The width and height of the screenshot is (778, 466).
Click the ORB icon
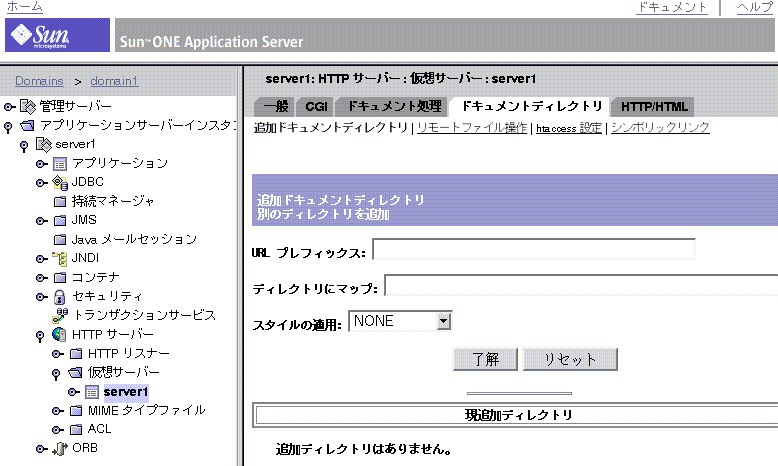coord(60,449)
